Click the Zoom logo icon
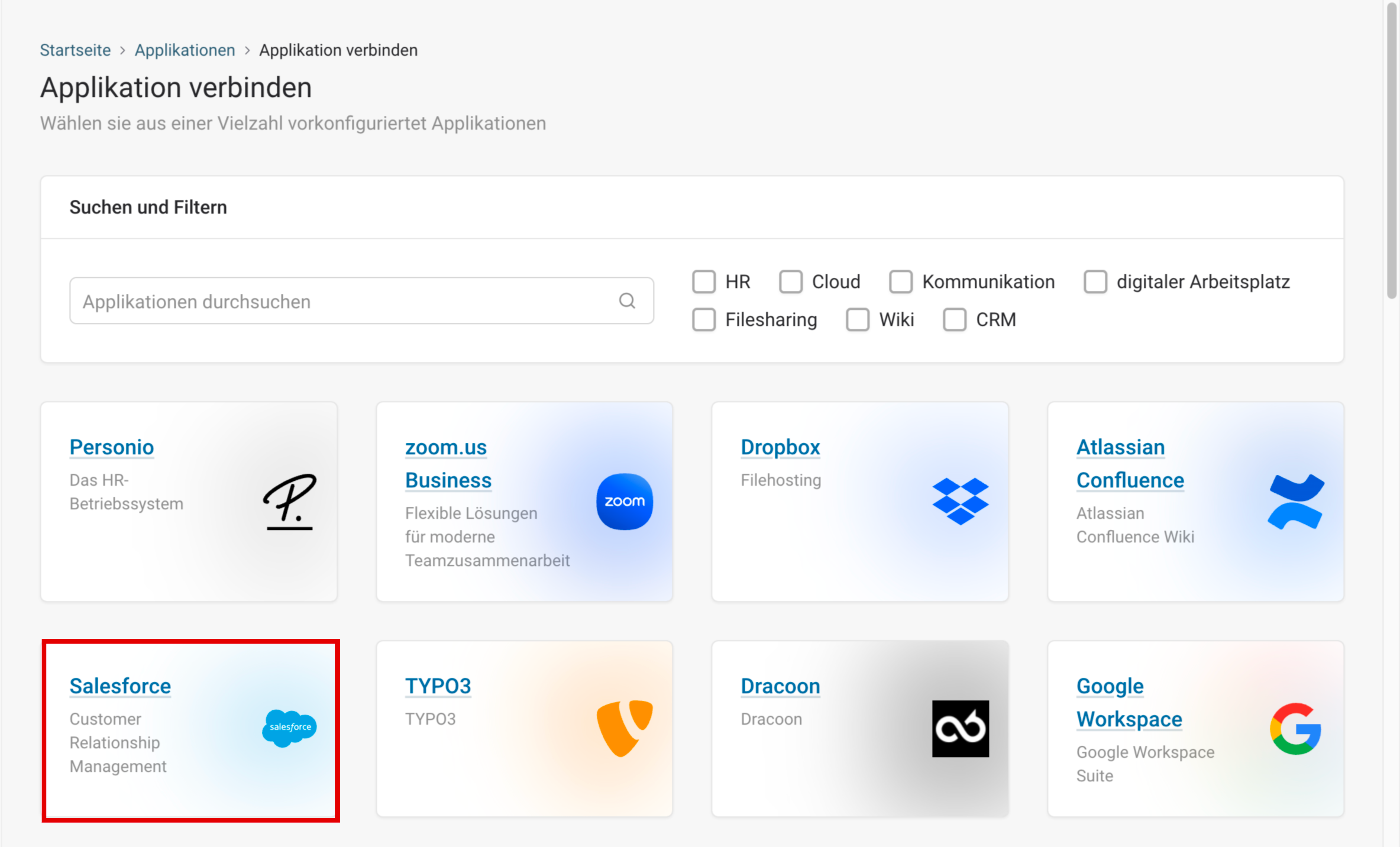Image resolution: width=1400 pixels, height=847 pixels. click(624, 502)
